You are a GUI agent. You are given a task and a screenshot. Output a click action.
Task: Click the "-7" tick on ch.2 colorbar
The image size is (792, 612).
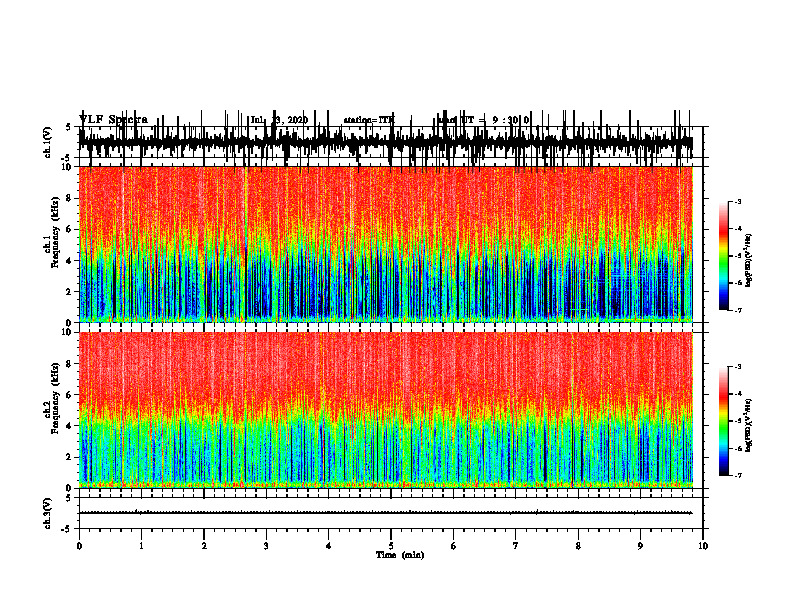(x=738, y=475)
